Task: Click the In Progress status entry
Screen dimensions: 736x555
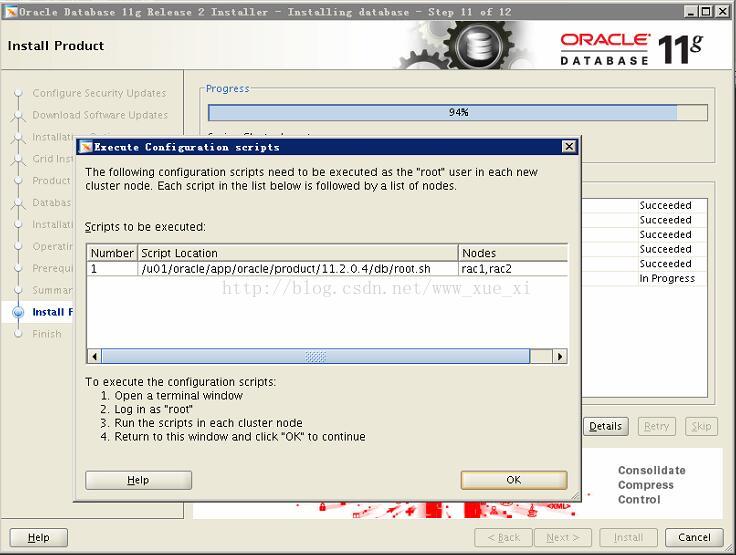Action: pos(667,278)
